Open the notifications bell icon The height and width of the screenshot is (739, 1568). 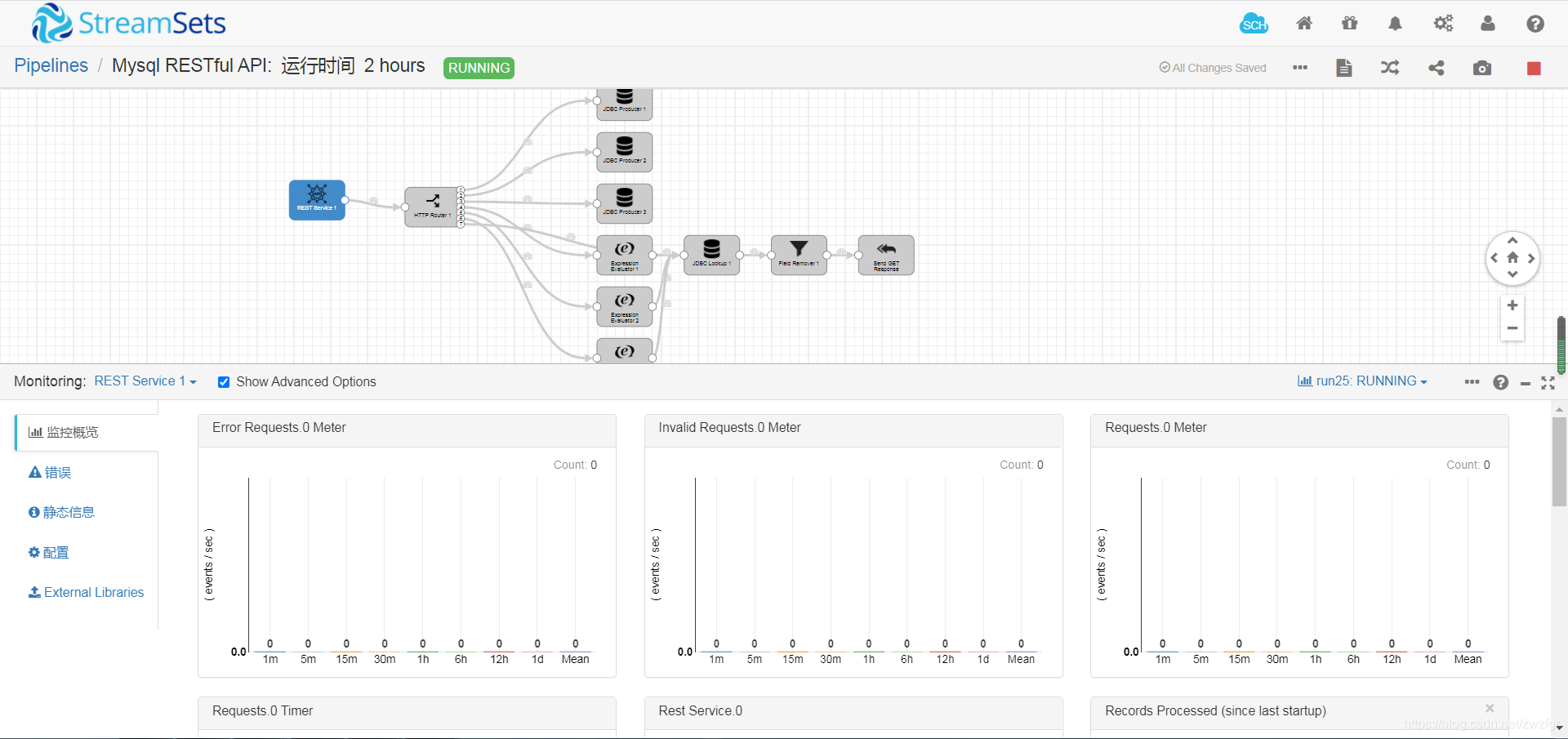(x=1395, y=24)
